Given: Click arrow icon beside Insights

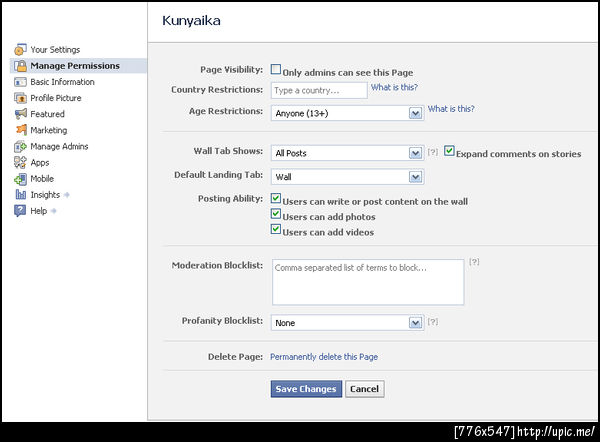Looking at the screenshot, I should [x=67, y=195].
